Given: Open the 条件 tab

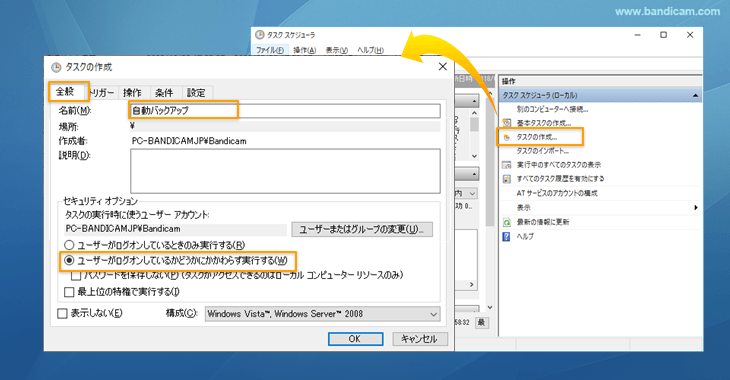Looking at the screenshot, I should [x=164, y=93].
